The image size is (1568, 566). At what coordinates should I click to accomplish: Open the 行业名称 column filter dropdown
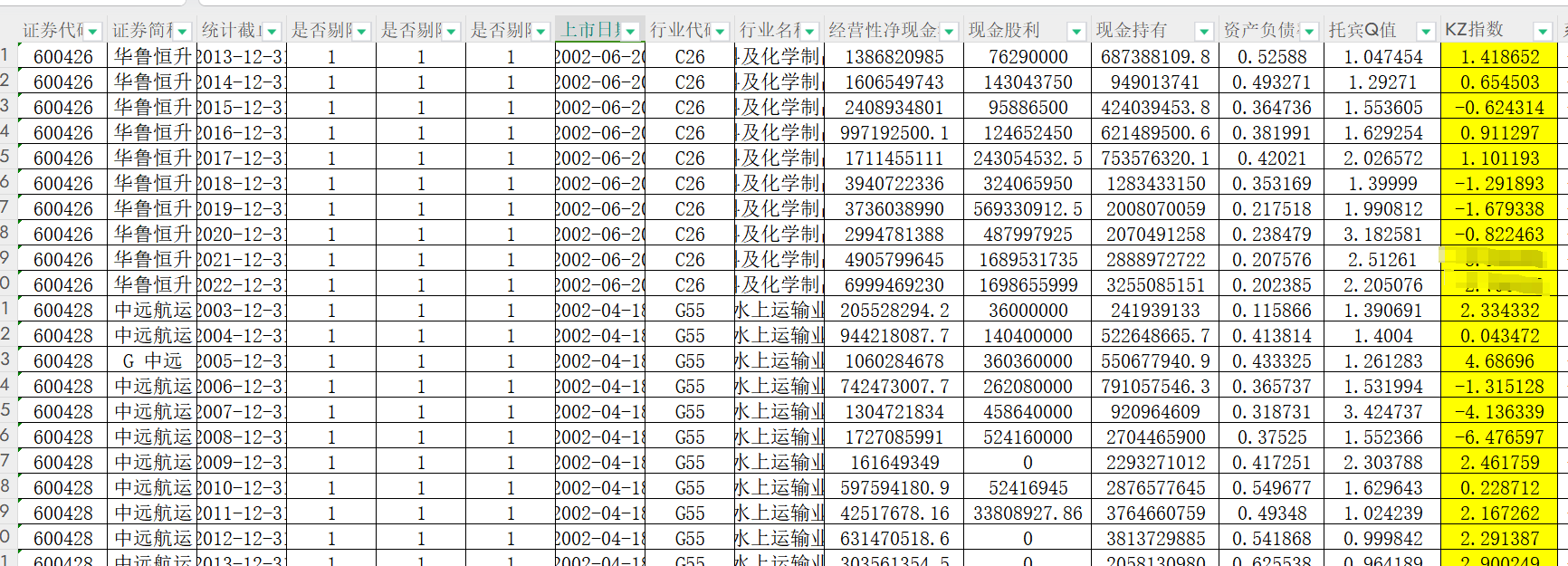click(x=809, y=31)
